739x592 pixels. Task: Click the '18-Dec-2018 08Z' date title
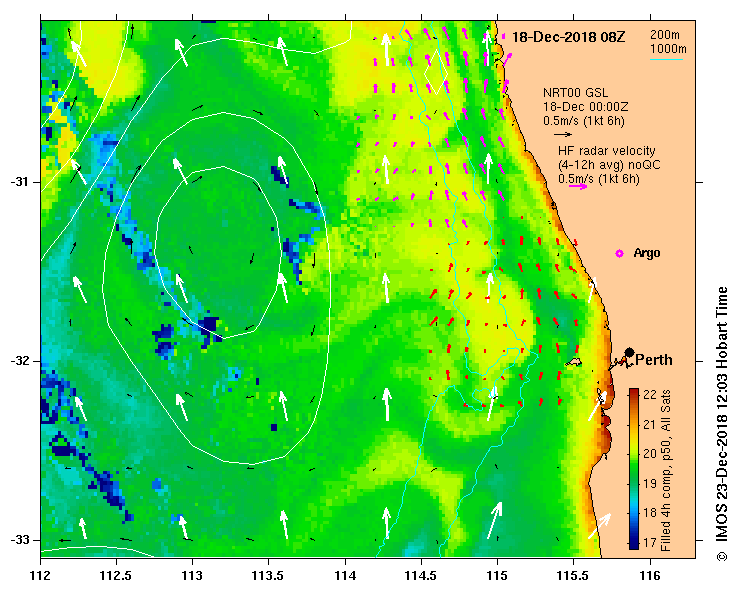coord(568,37)
